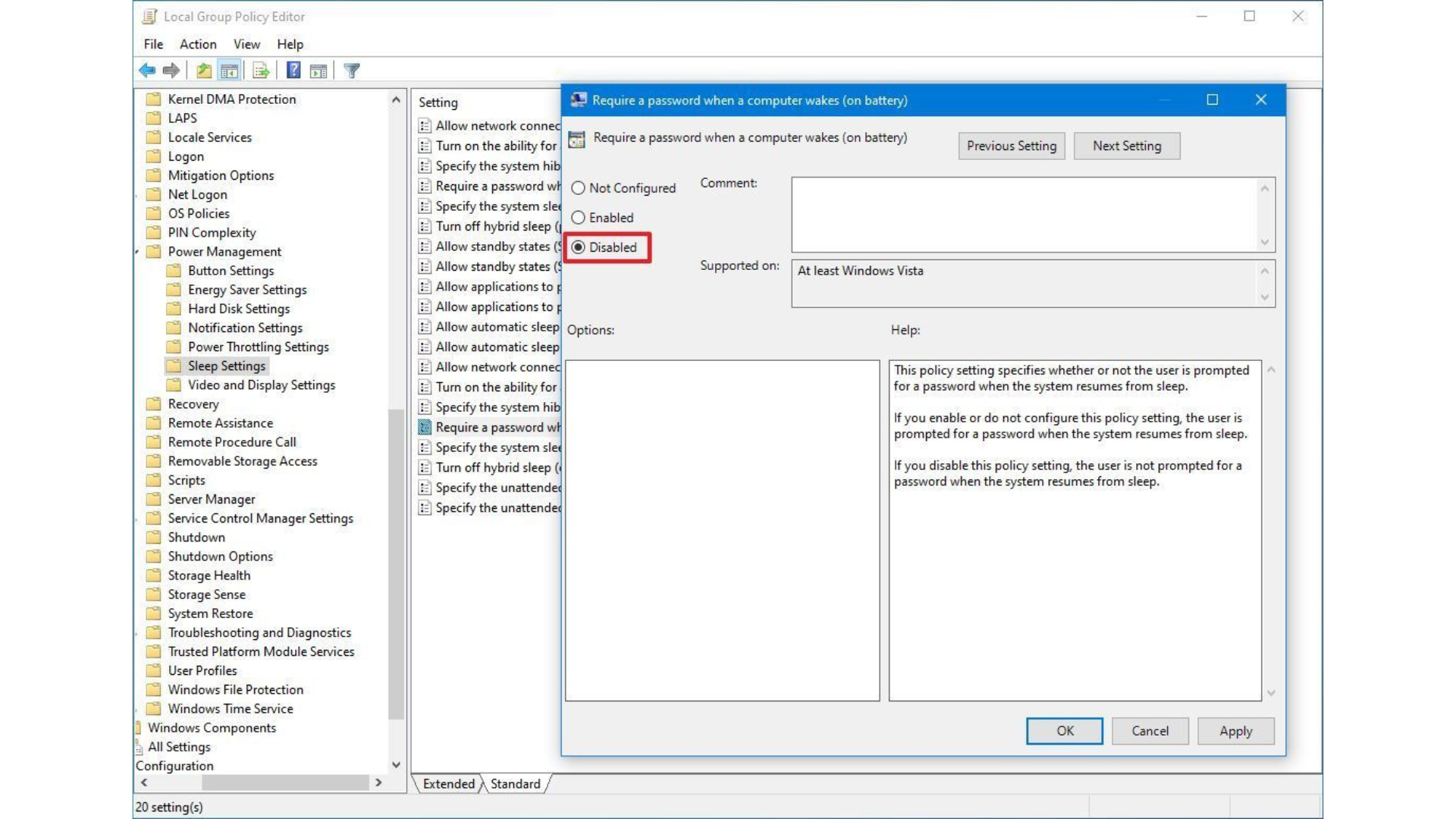
Task: Toggle the Show/Hide Console Tree icon
Action: click(x=229, y=71)
